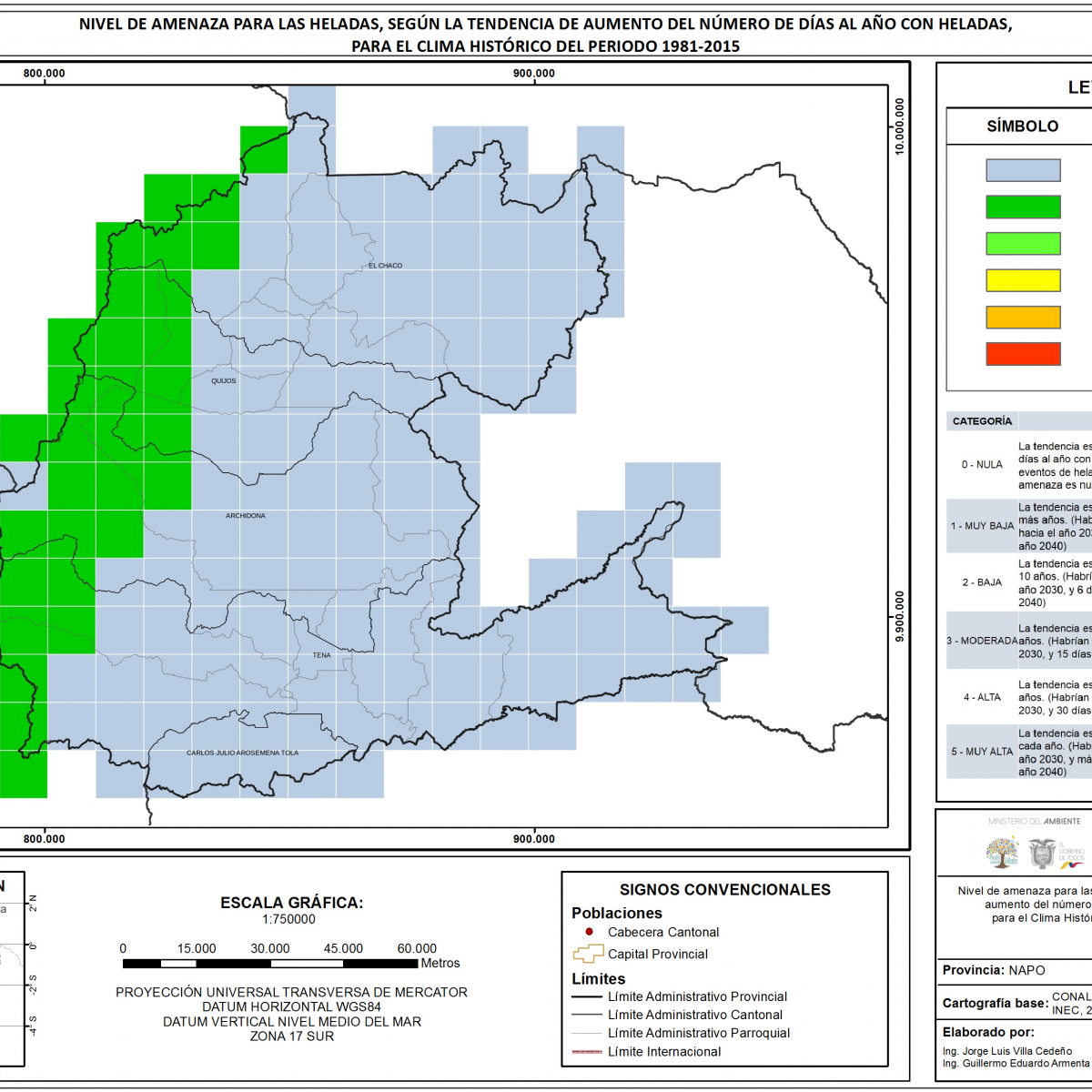Click the red legend swatch
This screenshot has width=1092, height=1092.
click(x=1023, y=354)
